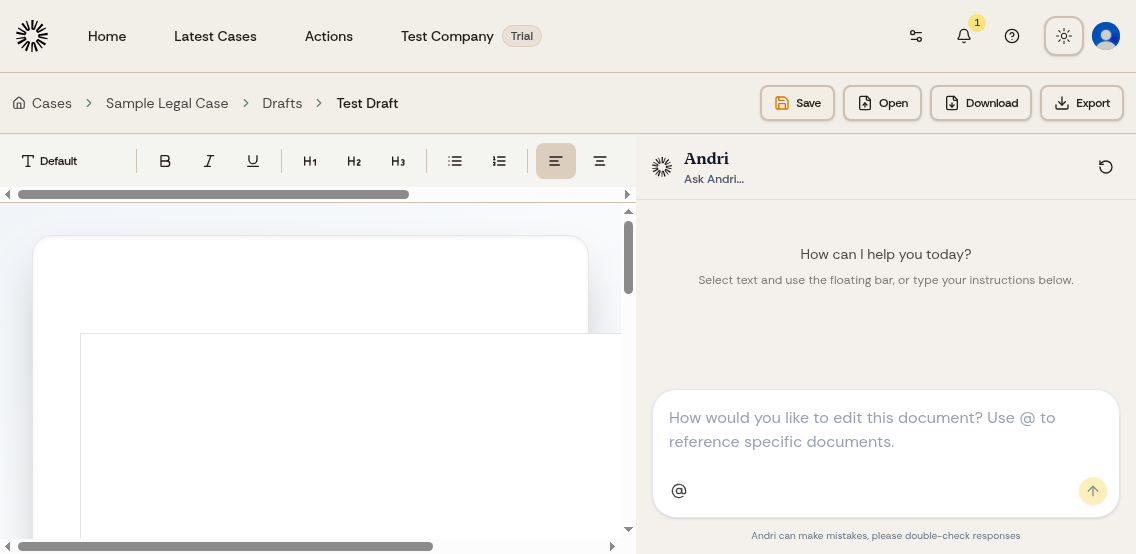The height and width of the screenshot is (554, 1136).
Task: Apply Heading 1 style
Action: tap(310, 161)
